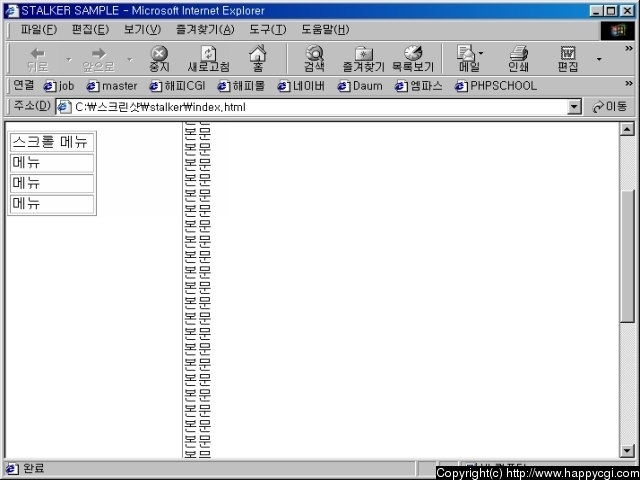
Task: Click the Mail (메일) toolbar icon
Action: click(x=467, y=59)
